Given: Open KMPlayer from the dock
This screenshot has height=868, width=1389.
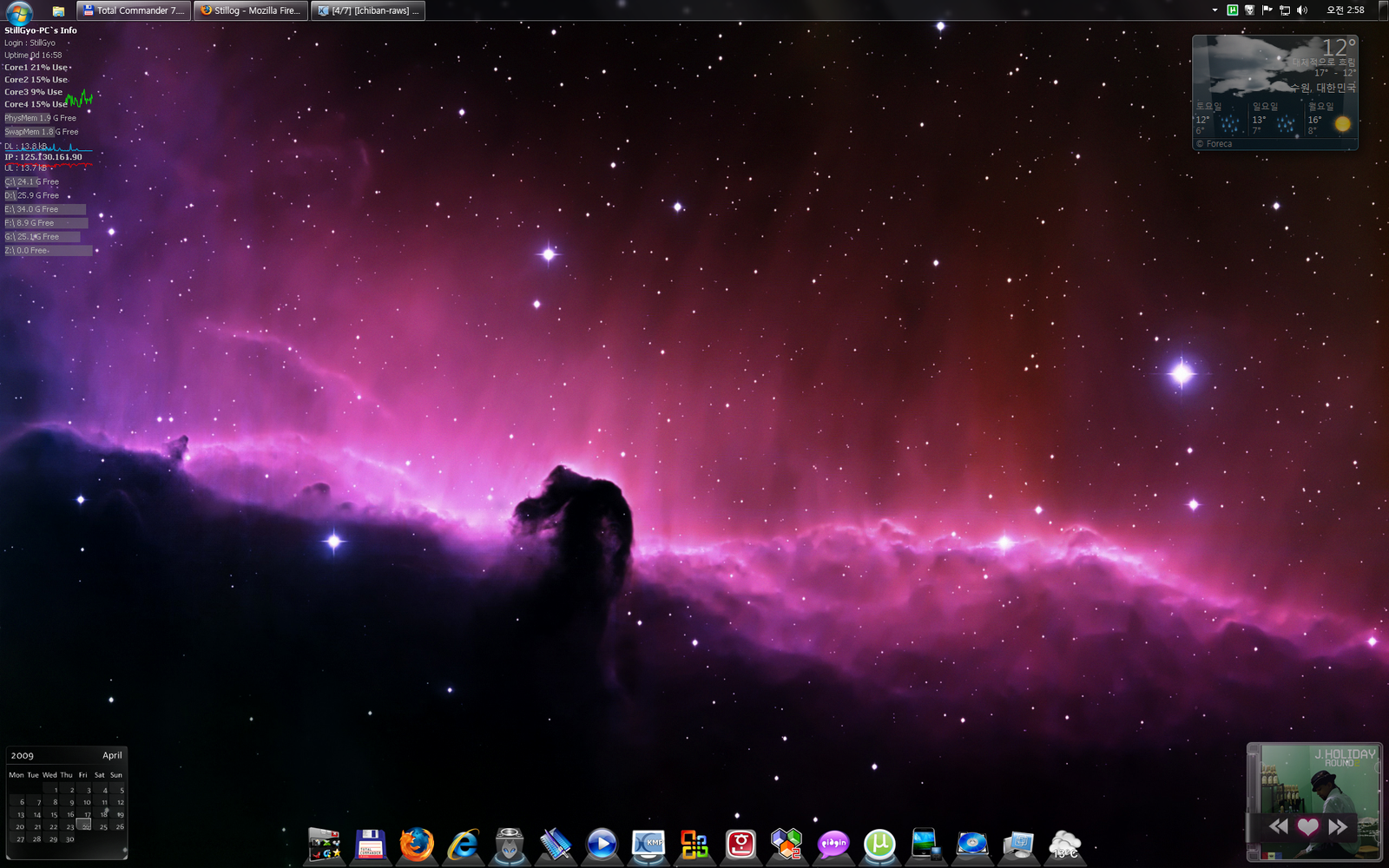Looking at the screenshot, I should pos(648,844).
